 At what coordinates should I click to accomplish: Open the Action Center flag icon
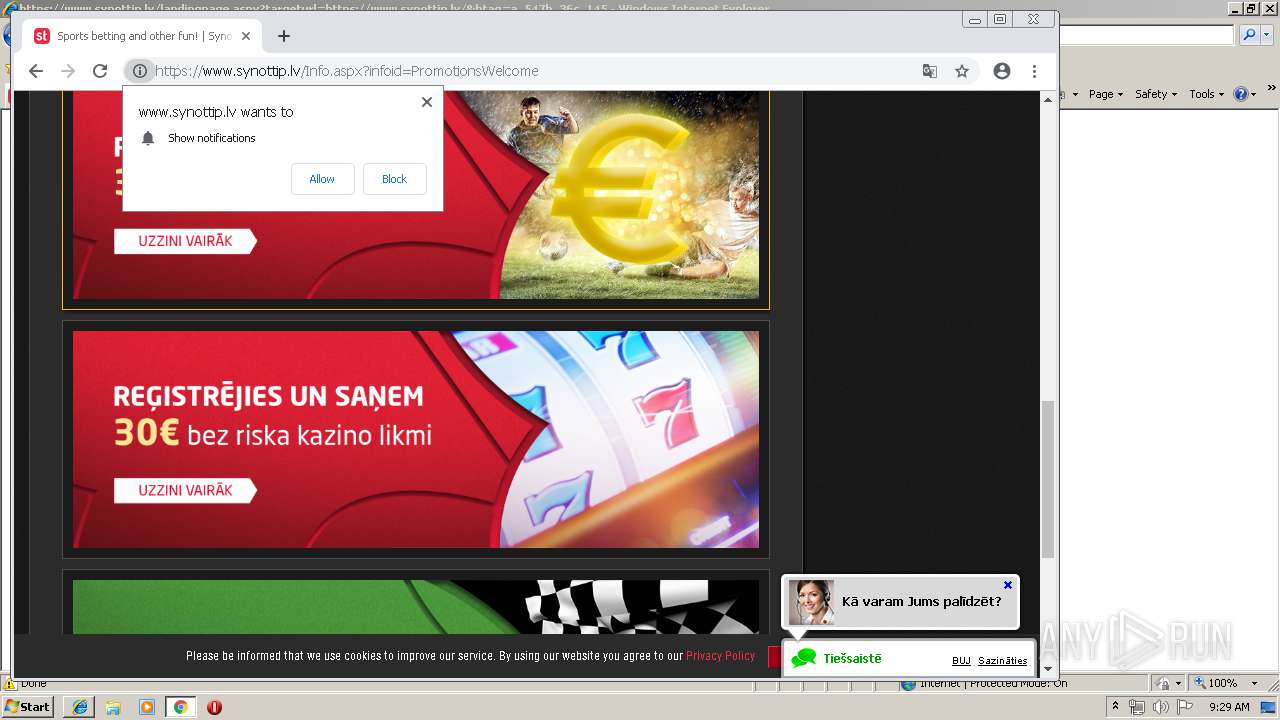pyautogui.click(x=1184, y=707)
